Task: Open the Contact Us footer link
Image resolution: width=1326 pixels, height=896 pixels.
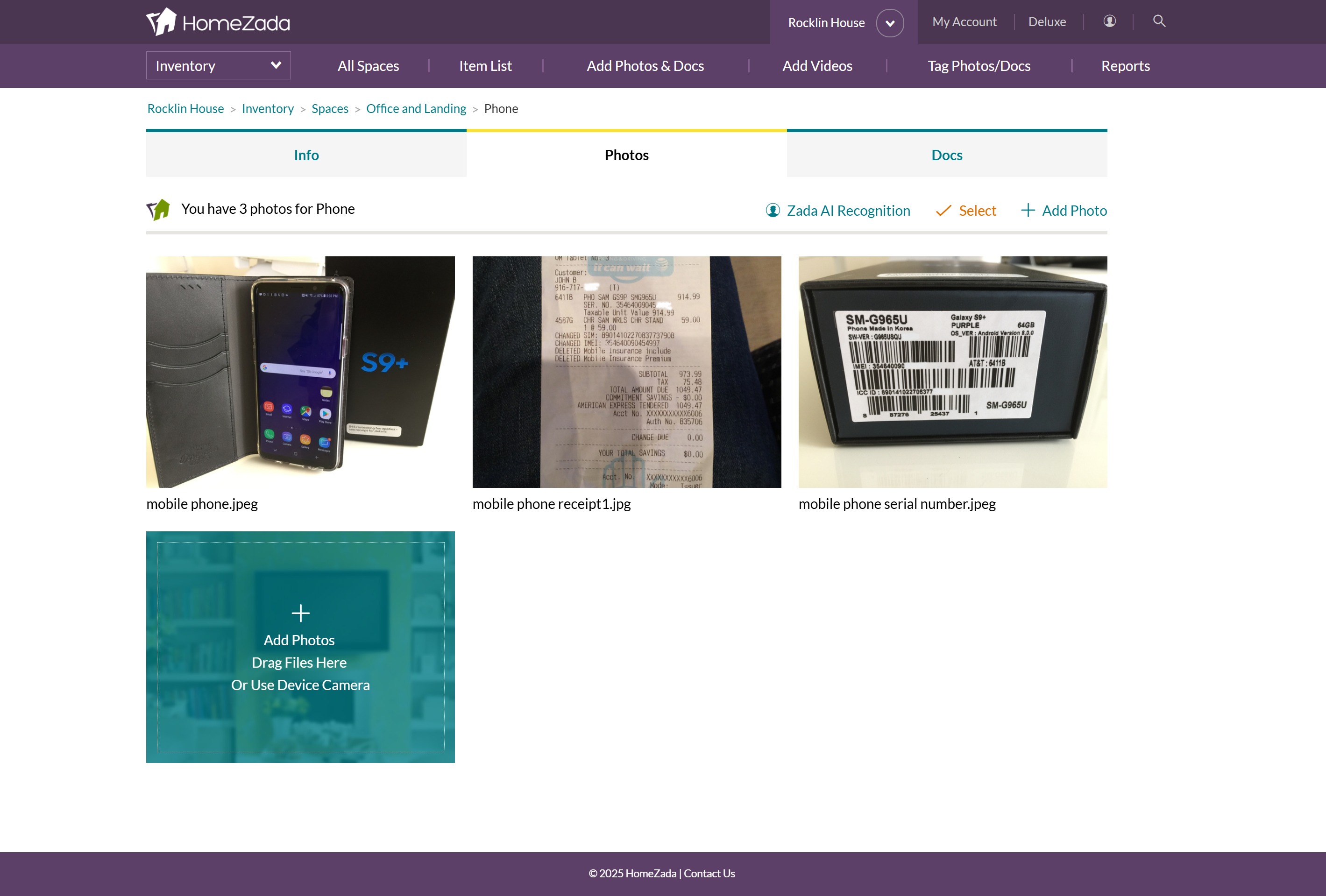Action: point(709,873)
